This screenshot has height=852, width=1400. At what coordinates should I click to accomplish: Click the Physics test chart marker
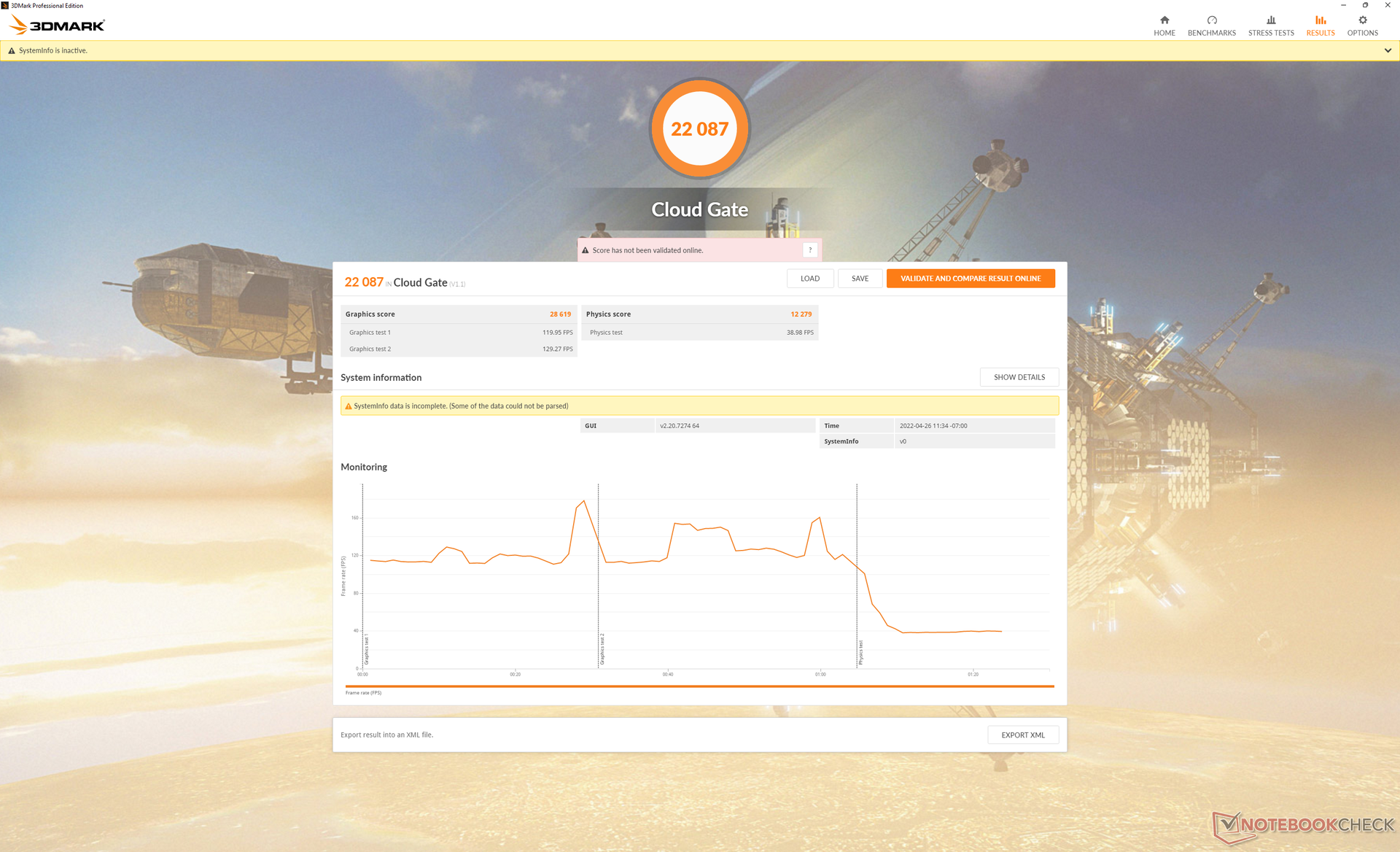click(860, 652)
